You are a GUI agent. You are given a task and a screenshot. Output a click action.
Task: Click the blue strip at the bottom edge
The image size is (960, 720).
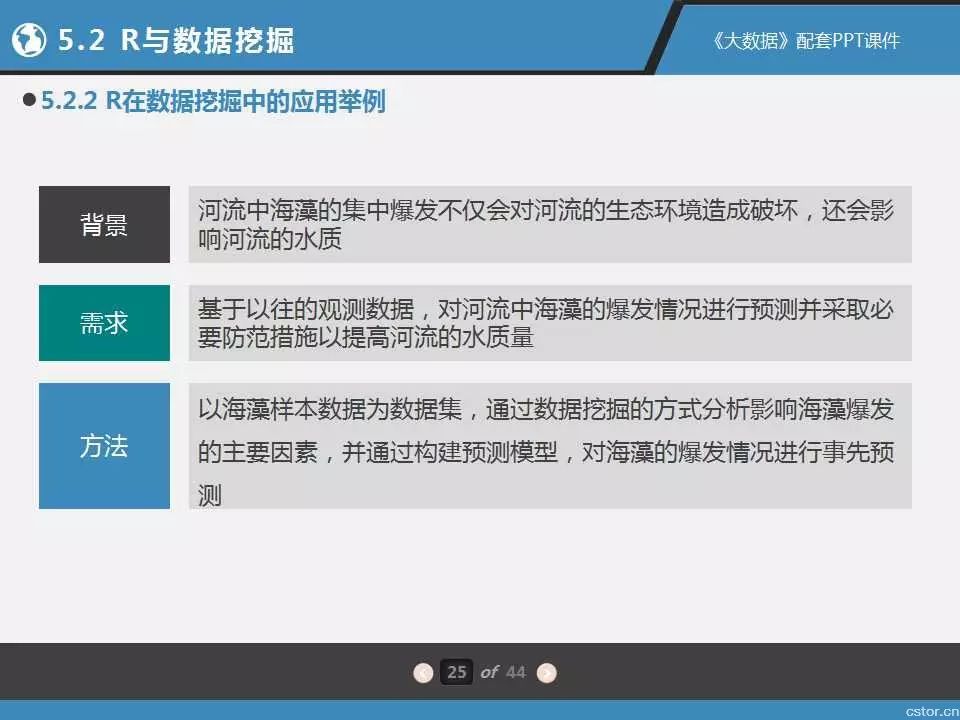point(400,710)
